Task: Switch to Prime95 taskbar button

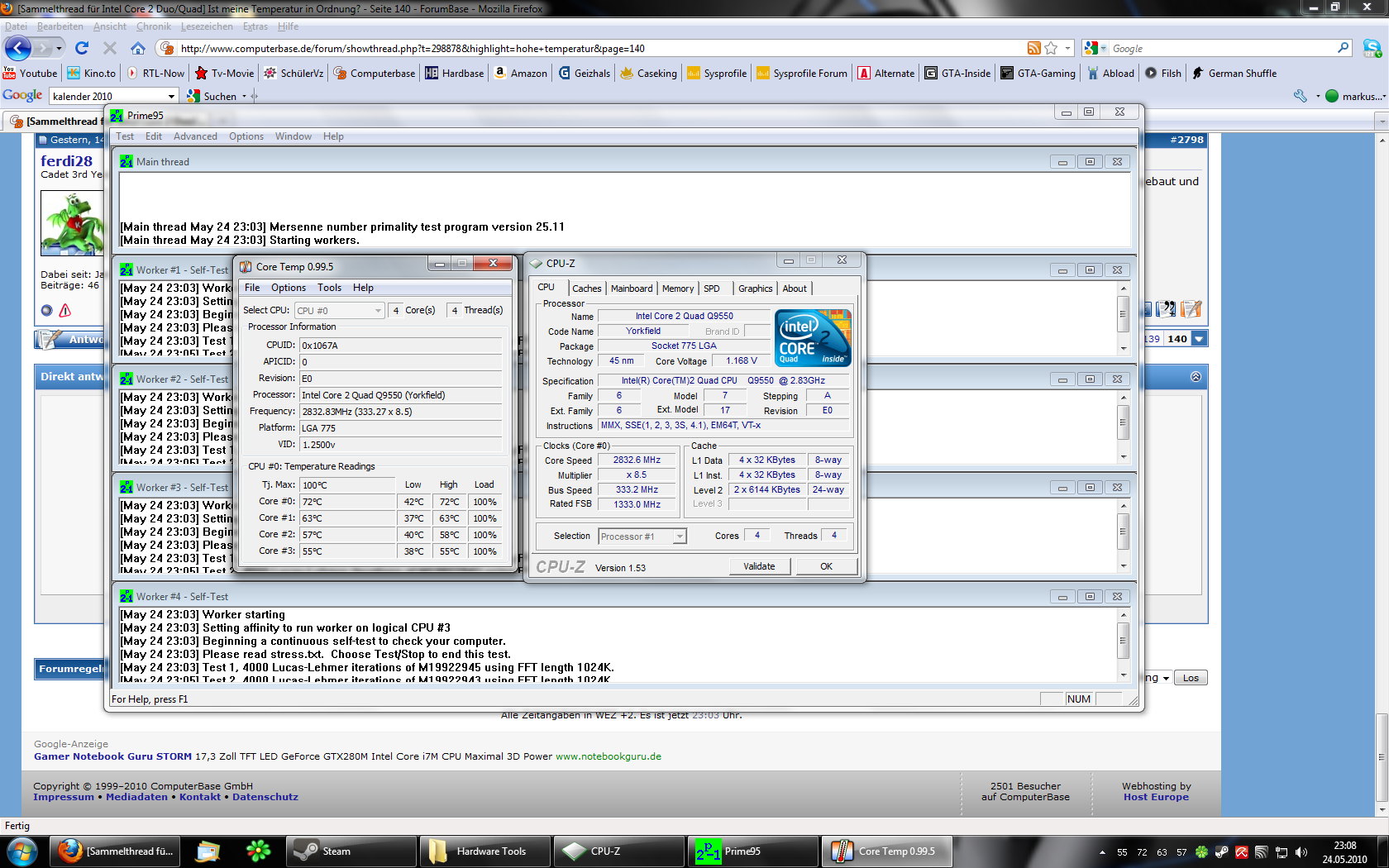Action: click(753, 851)
